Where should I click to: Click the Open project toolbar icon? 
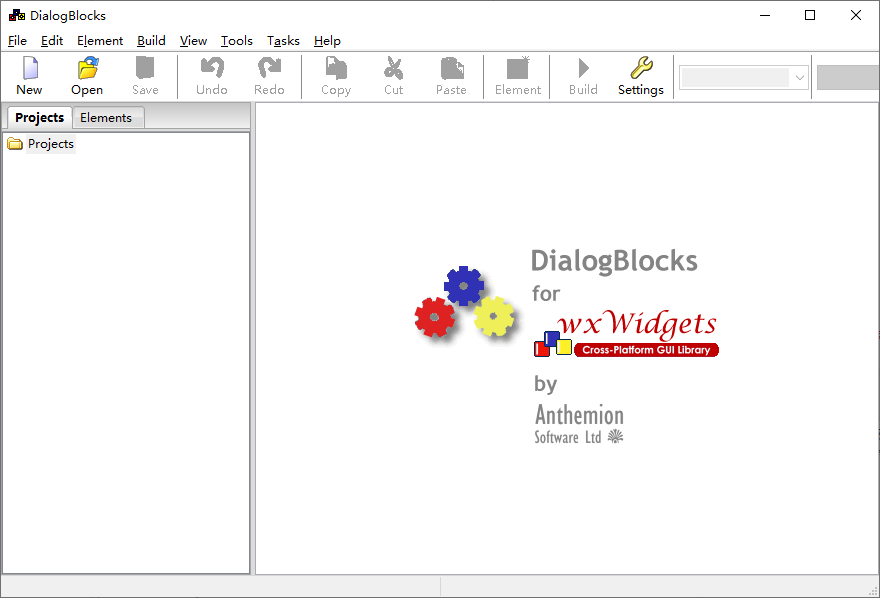pyautogui.click(x=88, y=68)
